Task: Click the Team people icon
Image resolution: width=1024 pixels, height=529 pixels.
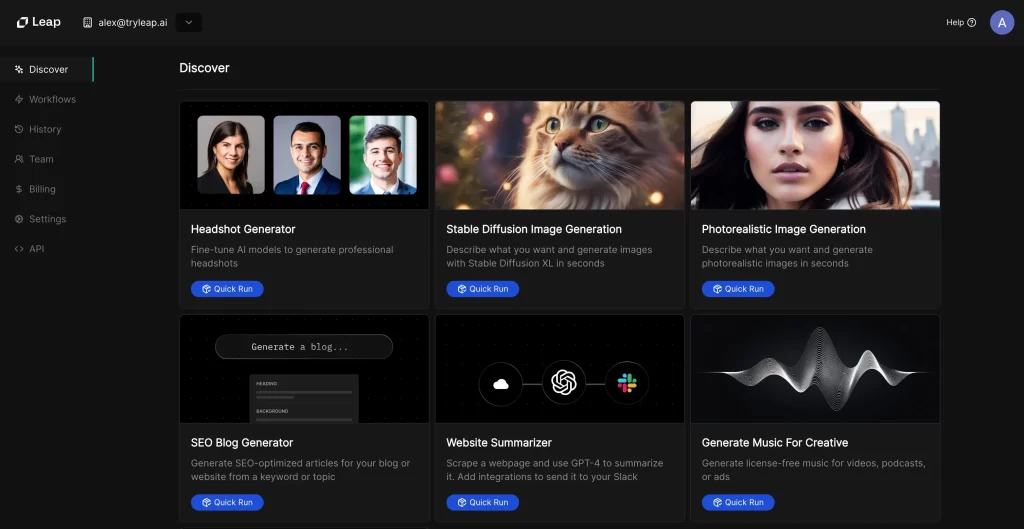Action: [19, 159]
